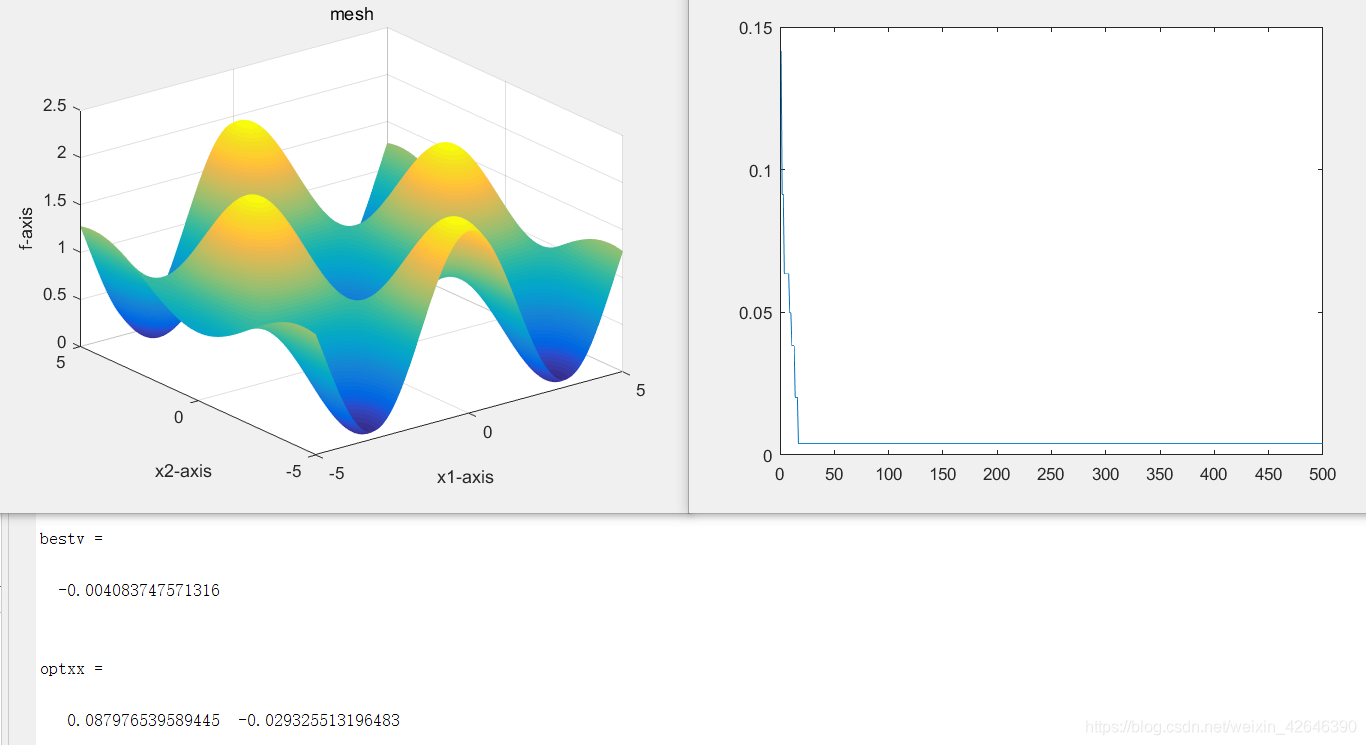Image resolution: width=1366 pixels, height=745 pixels.
Task: Click the 100 tick on iteration axis
Action: 888,475
